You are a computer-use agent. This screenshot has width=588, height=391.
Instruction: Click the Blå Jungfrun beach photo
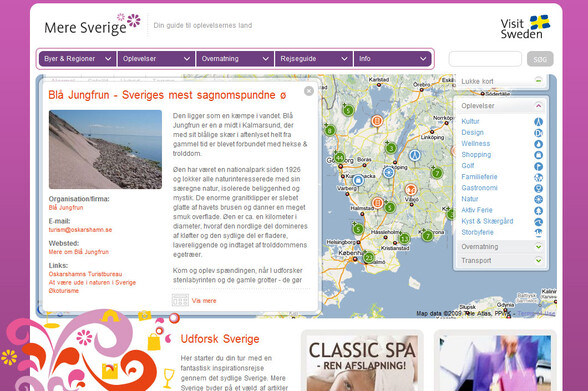tap(105, 149)
